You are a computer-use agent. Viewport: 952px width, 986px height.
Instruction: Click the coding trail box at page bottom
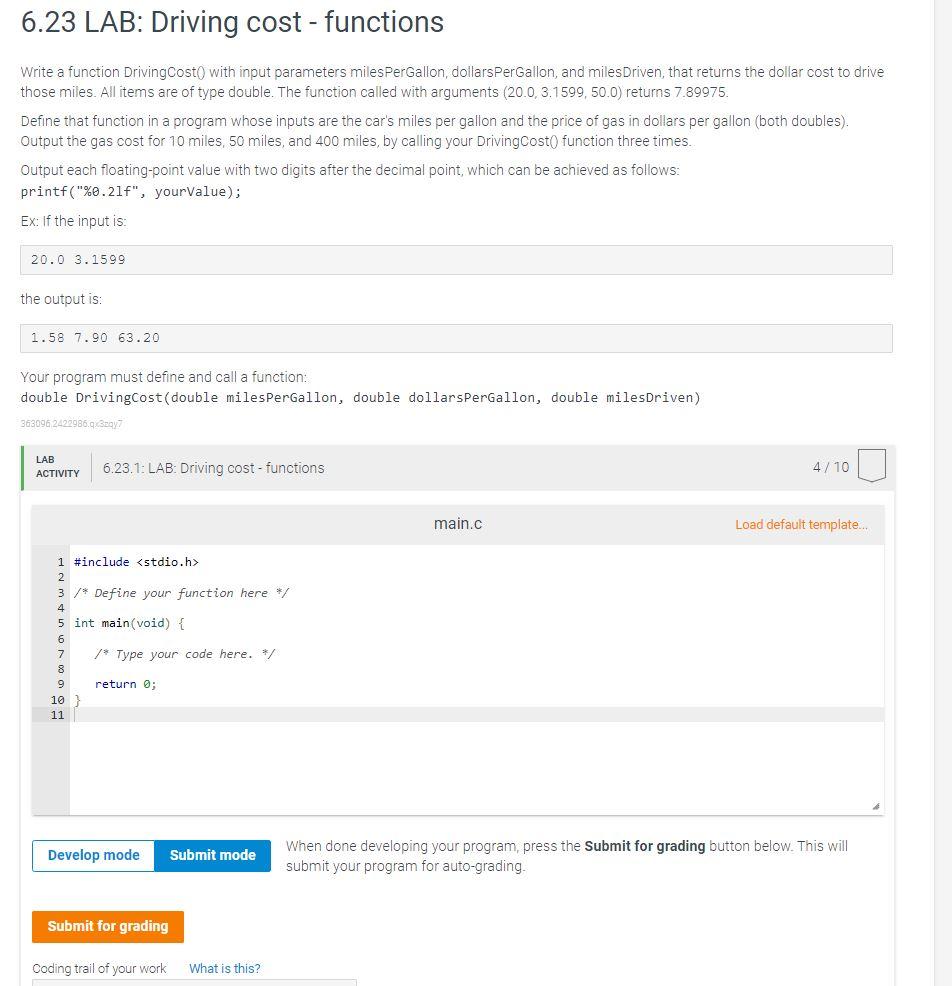tap(195, 982)
